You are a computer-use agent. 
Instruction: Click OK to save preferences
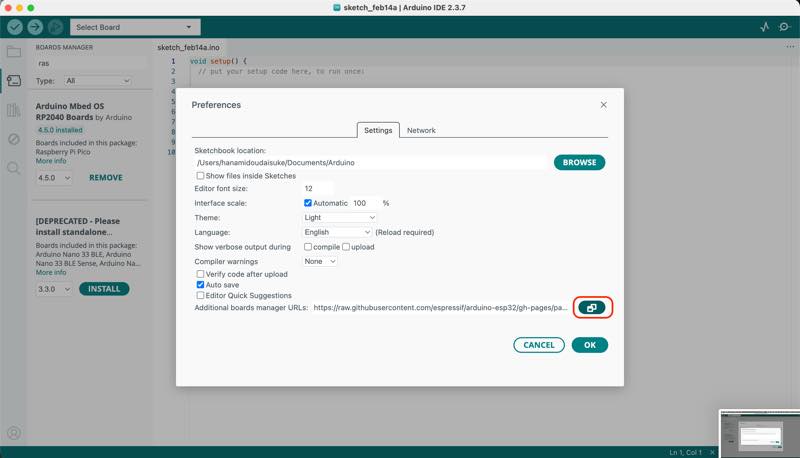click(590, 345)
